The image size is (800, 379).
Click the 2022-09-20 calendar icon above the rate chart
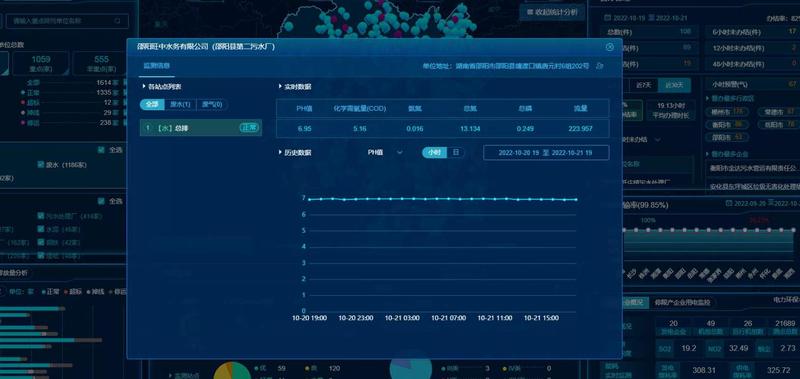pyautogui.click(x=730, y=204)
